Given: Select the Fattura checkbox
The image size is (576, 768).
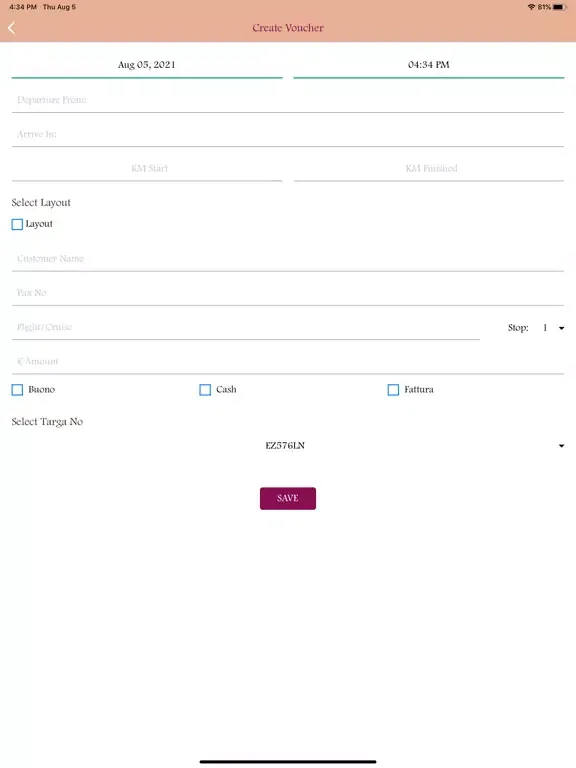Looking at the screenshot, I should (x=393, y=390).
